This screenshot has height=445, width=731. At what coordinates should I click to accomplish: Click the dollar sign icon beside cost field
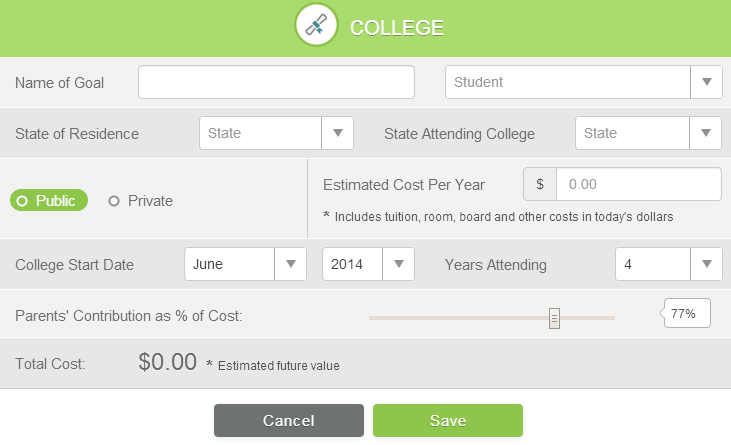pos(540,184)
